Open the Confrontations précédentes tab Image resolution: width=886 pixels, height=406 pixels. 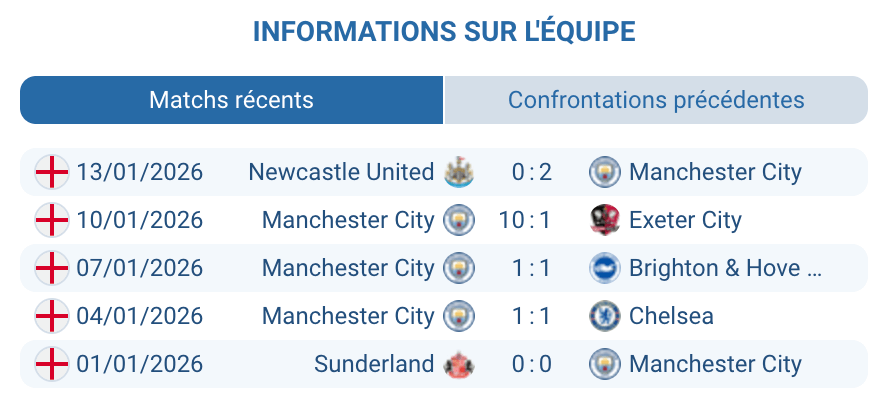(656, 100)
